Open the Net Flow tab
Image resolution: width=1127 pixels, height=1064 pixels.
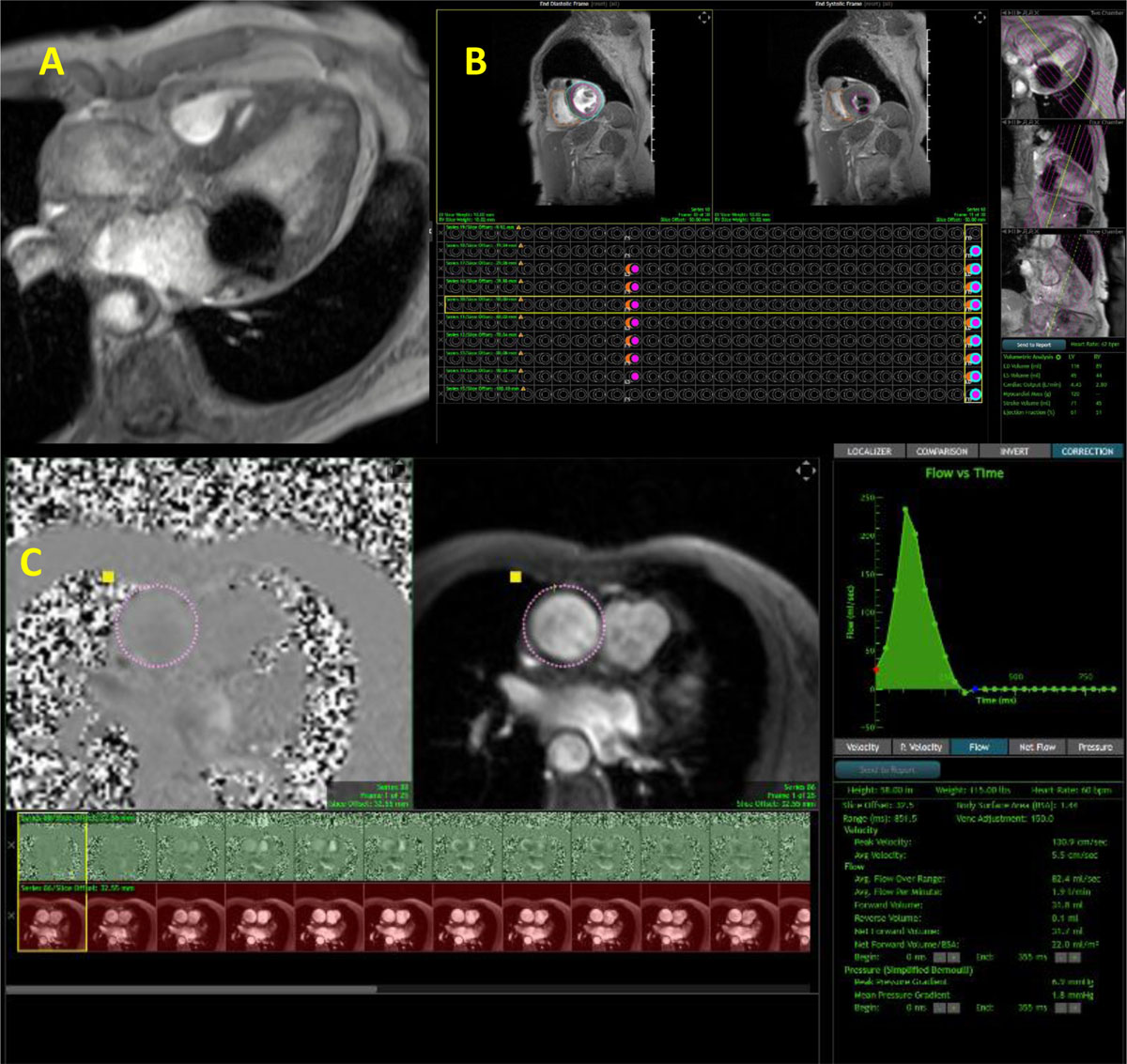point(1037,747)
